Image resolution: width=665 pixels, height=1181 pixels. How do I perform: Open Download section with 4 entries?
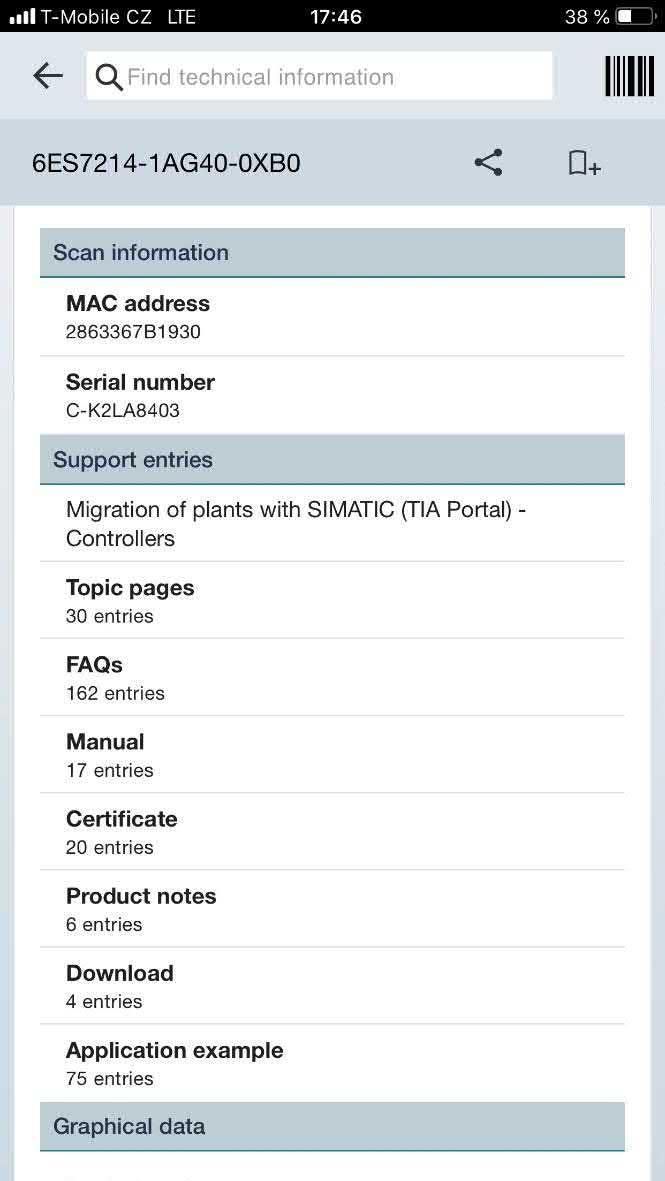(332, 986)
